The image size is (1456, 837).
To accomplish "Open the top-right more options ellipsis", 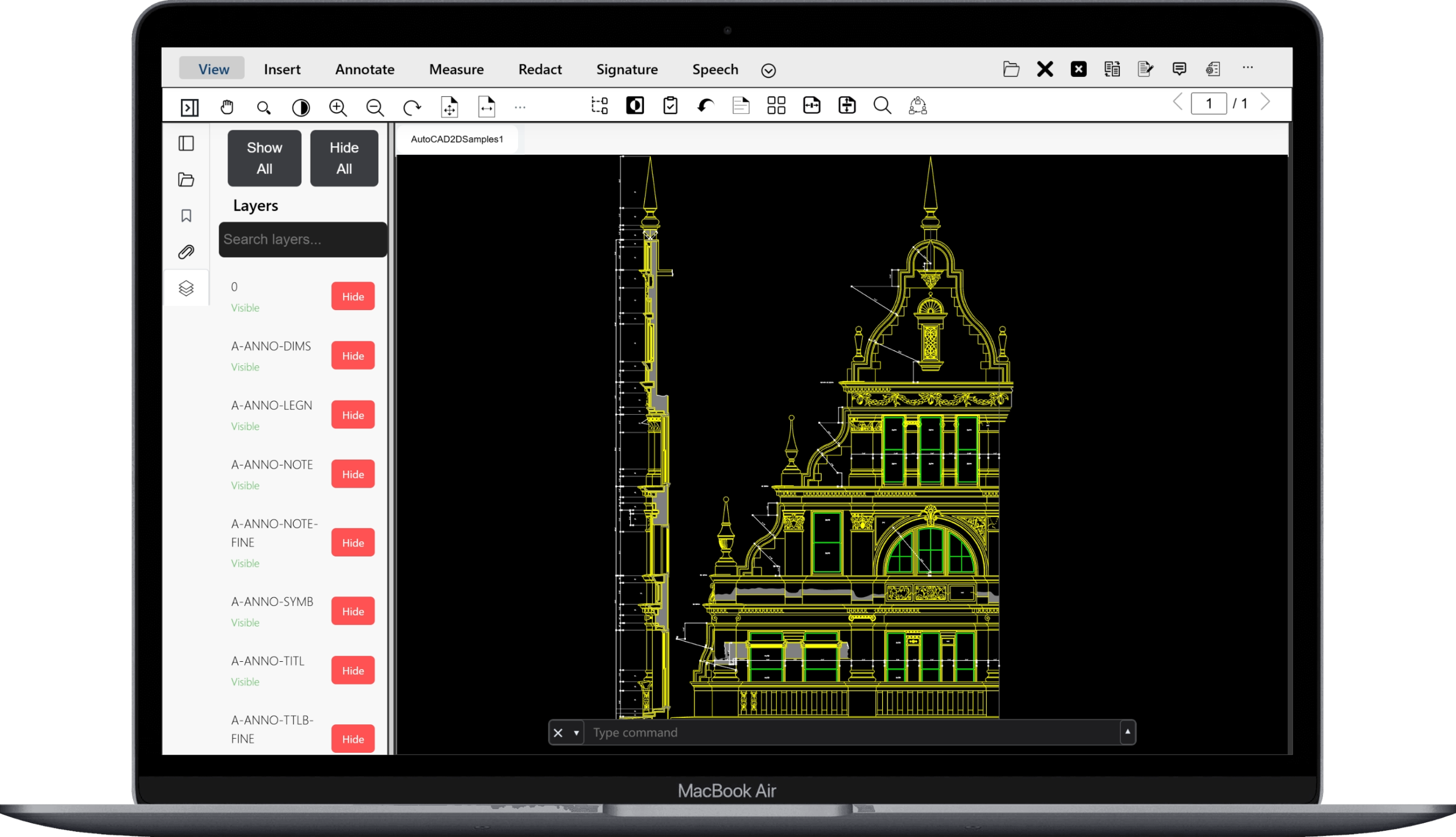I will (x=1247, y=68).
